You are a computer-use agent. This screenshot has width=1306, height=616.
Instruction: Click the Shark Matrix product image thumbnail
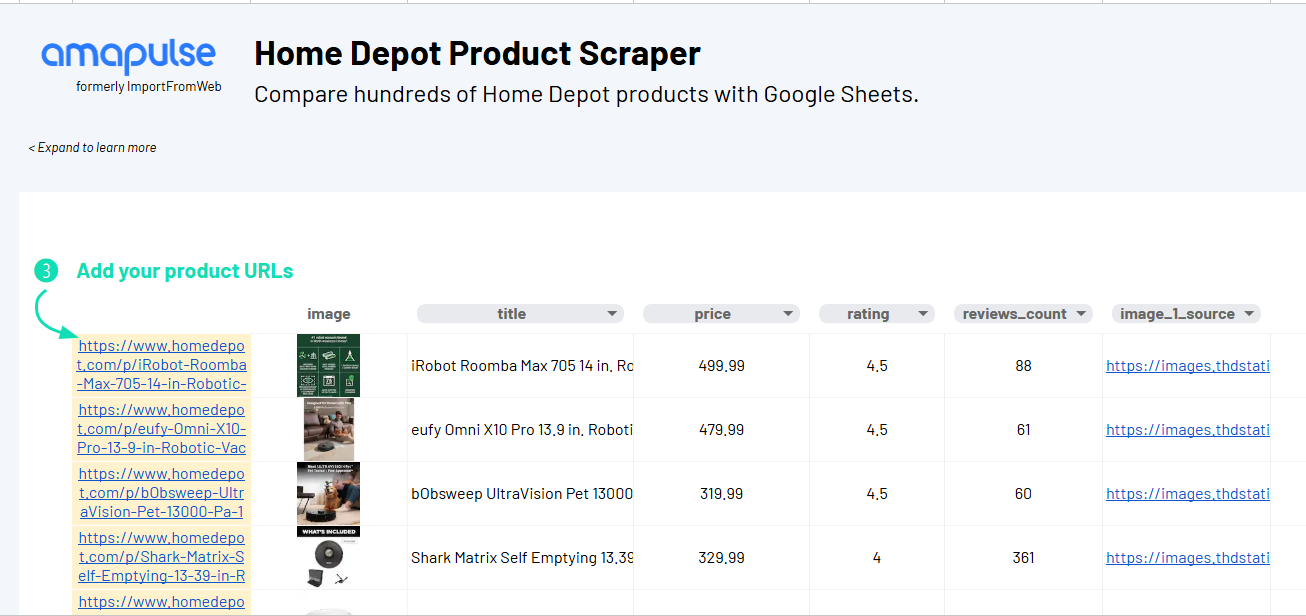click(x=328, y=557)
